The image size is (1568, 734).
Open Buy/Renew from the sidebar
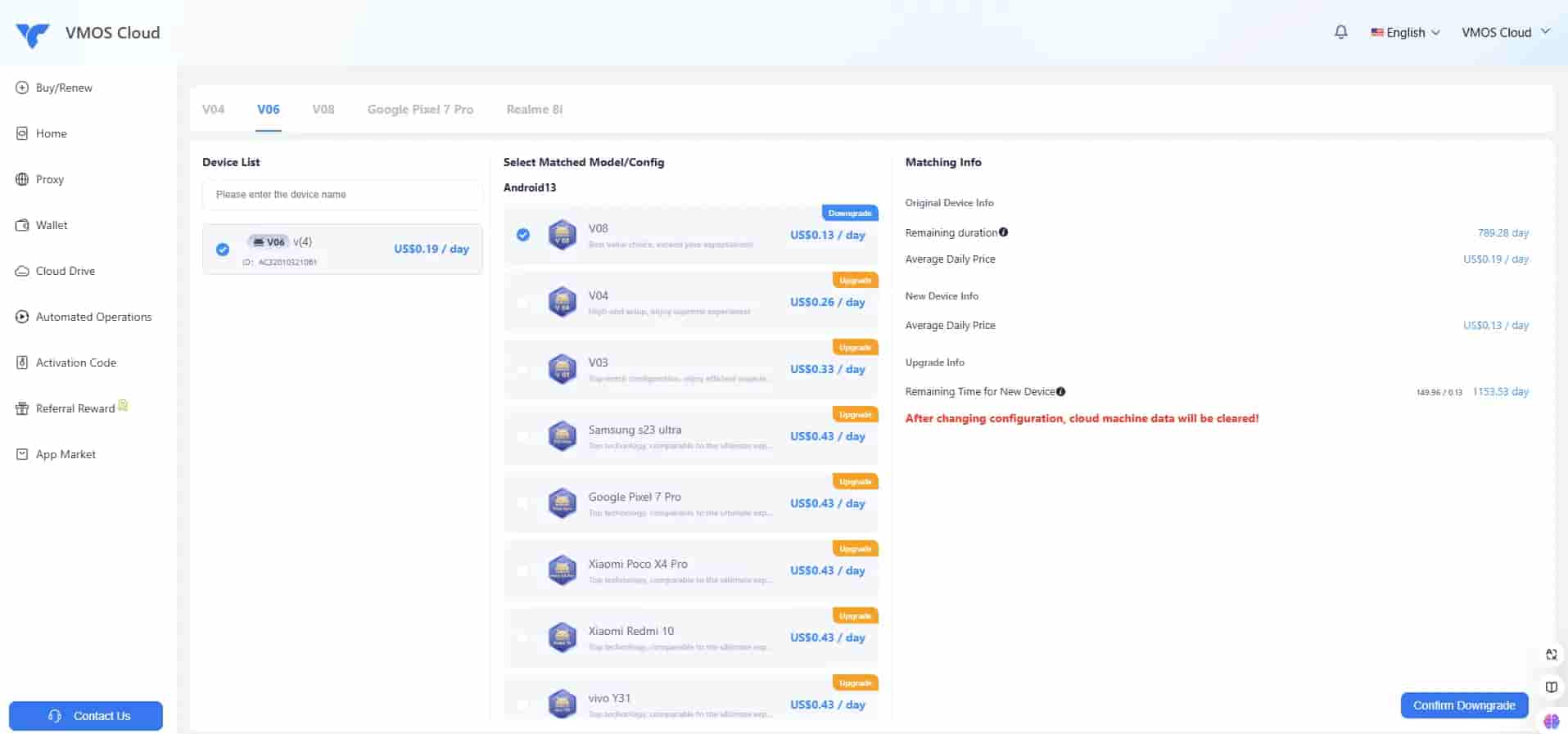click(x=64, y=88)
